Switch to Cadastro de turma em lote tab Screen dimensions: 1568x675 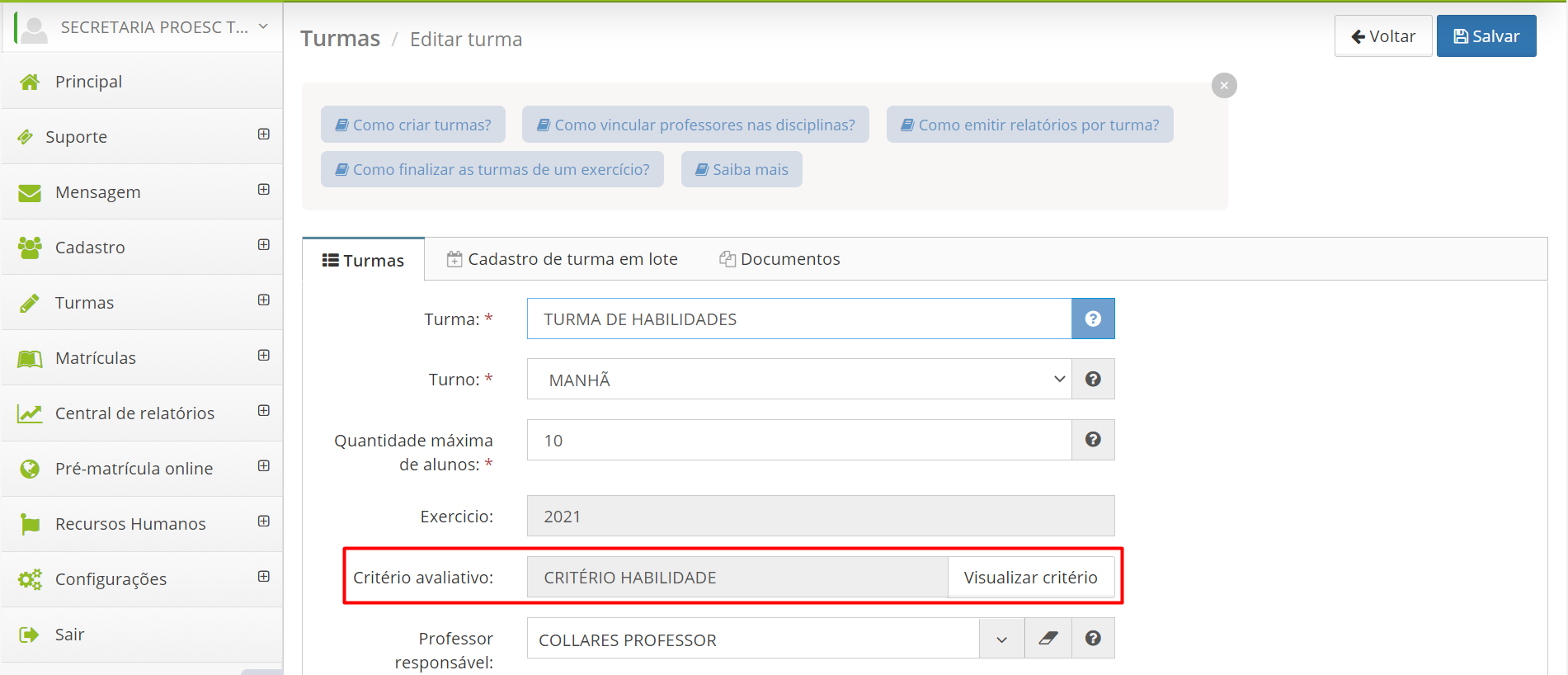(562, 259)
